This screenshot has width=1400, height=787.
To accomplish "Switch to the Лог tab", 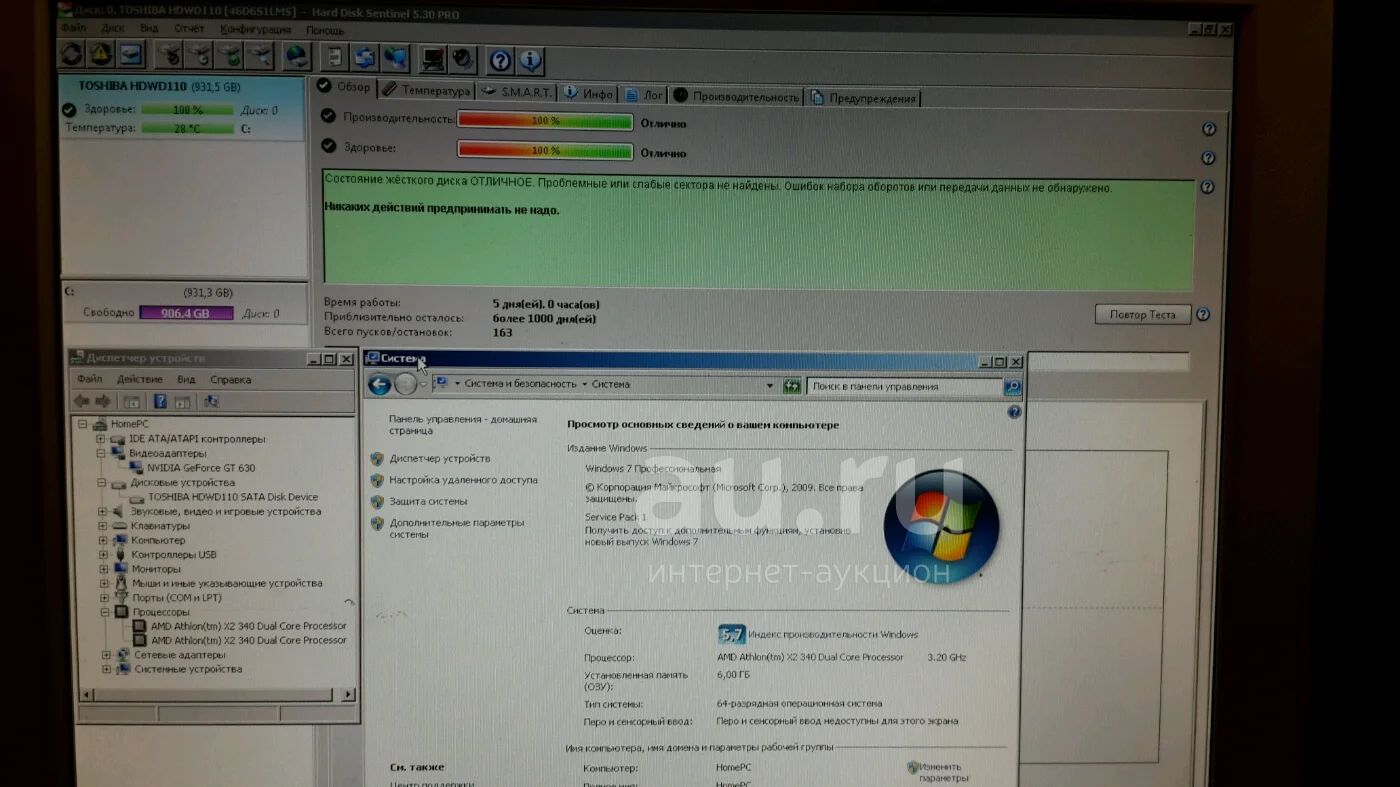I will click(x=644, y=95).
